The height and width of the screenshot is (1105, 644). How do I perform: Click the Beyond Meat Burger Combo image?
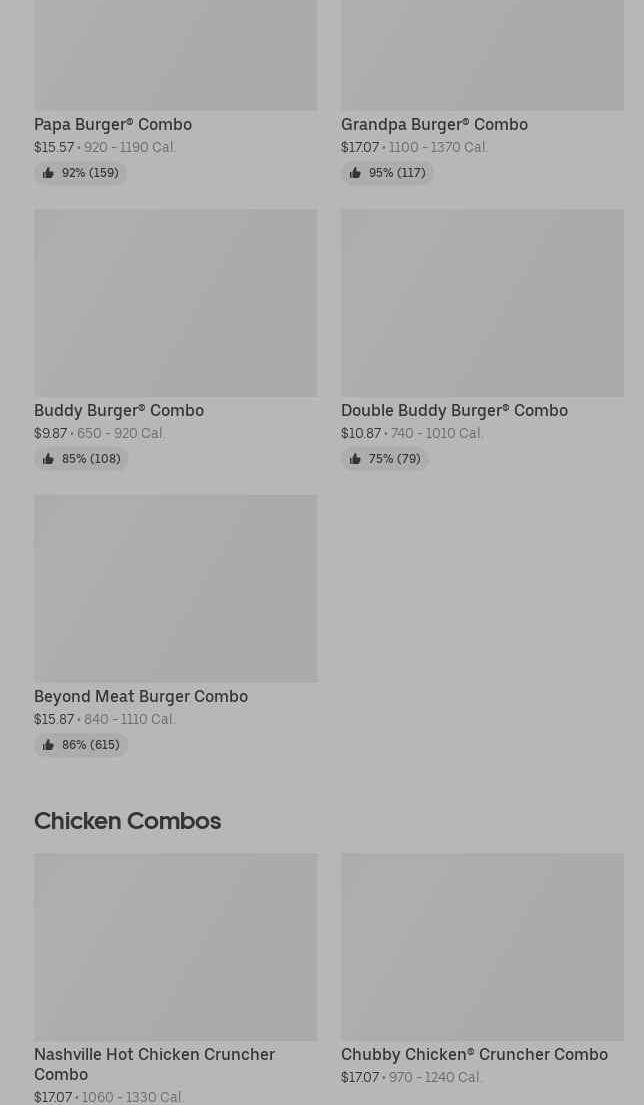pyautogui.click(x=175, y=588)
